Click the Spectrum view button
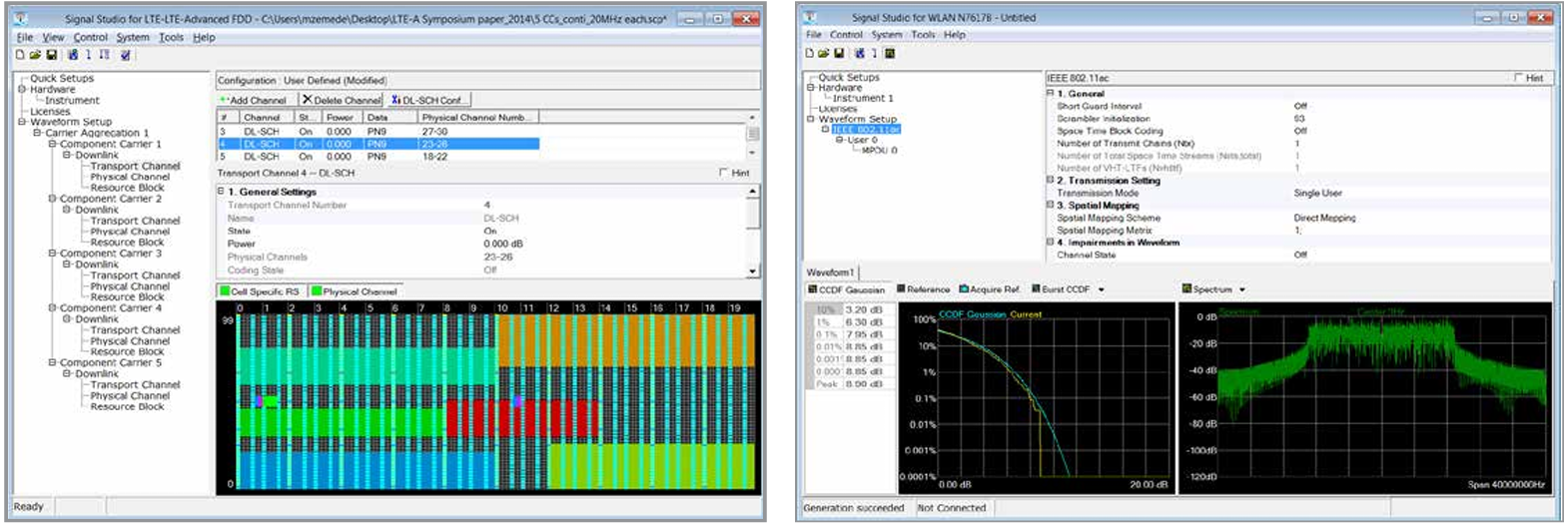Screen dimensions: 1568x528 (1207, 289)
